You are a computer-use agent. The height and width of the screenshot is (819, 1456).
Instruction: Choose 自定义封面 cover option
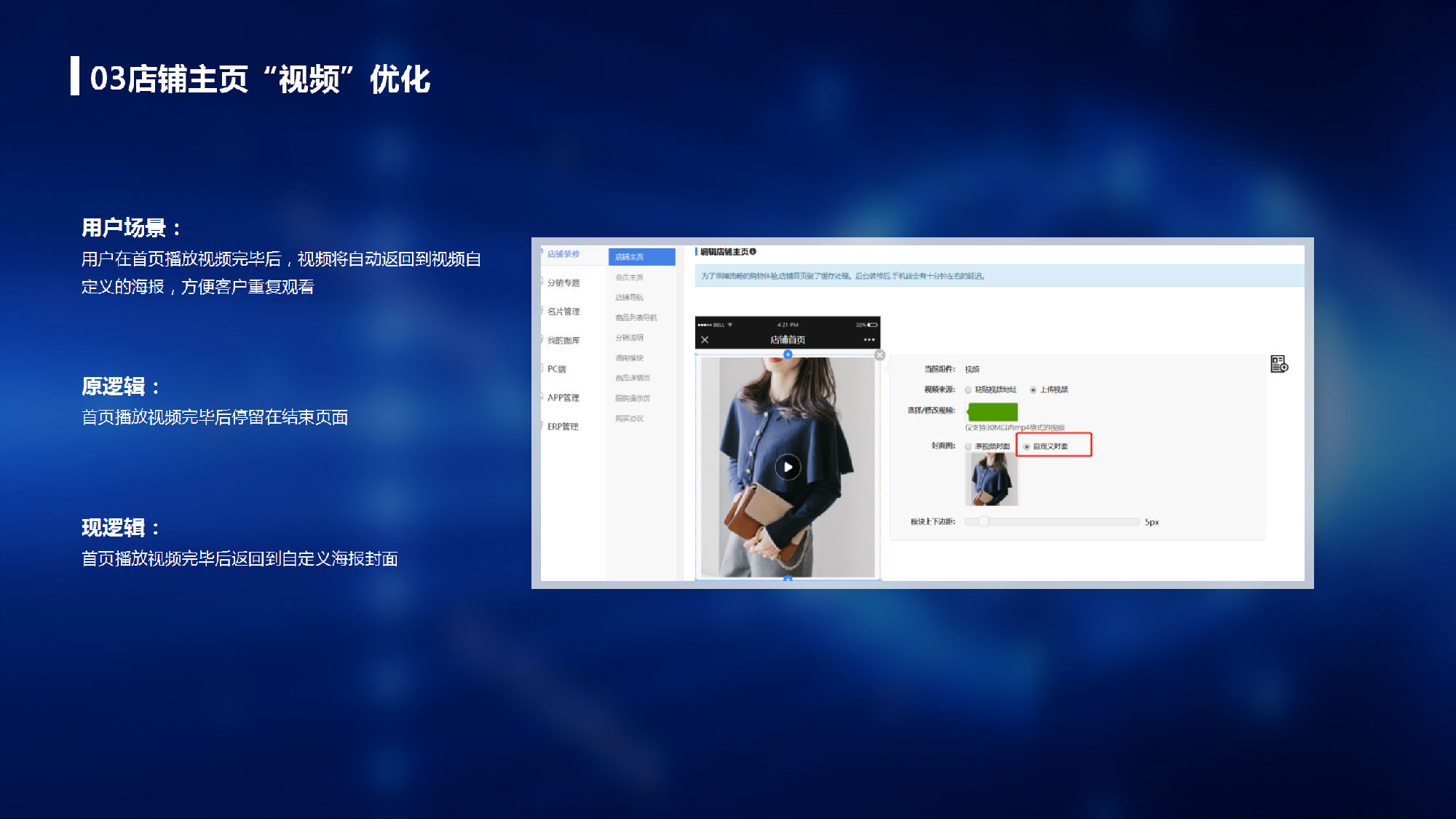tap(1026, 447)
